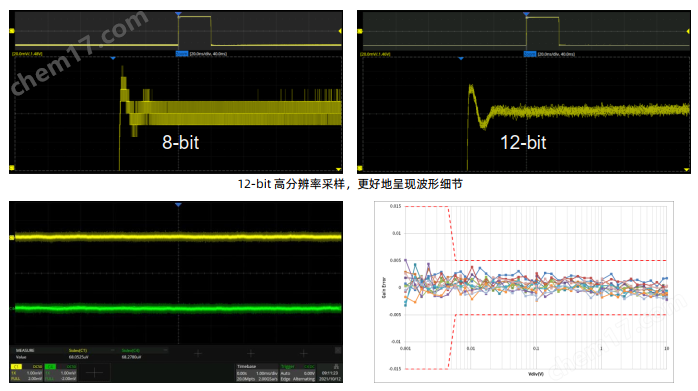
Task: Add a measurement in the last empty plus slot
Action: [x=304, y=354]
